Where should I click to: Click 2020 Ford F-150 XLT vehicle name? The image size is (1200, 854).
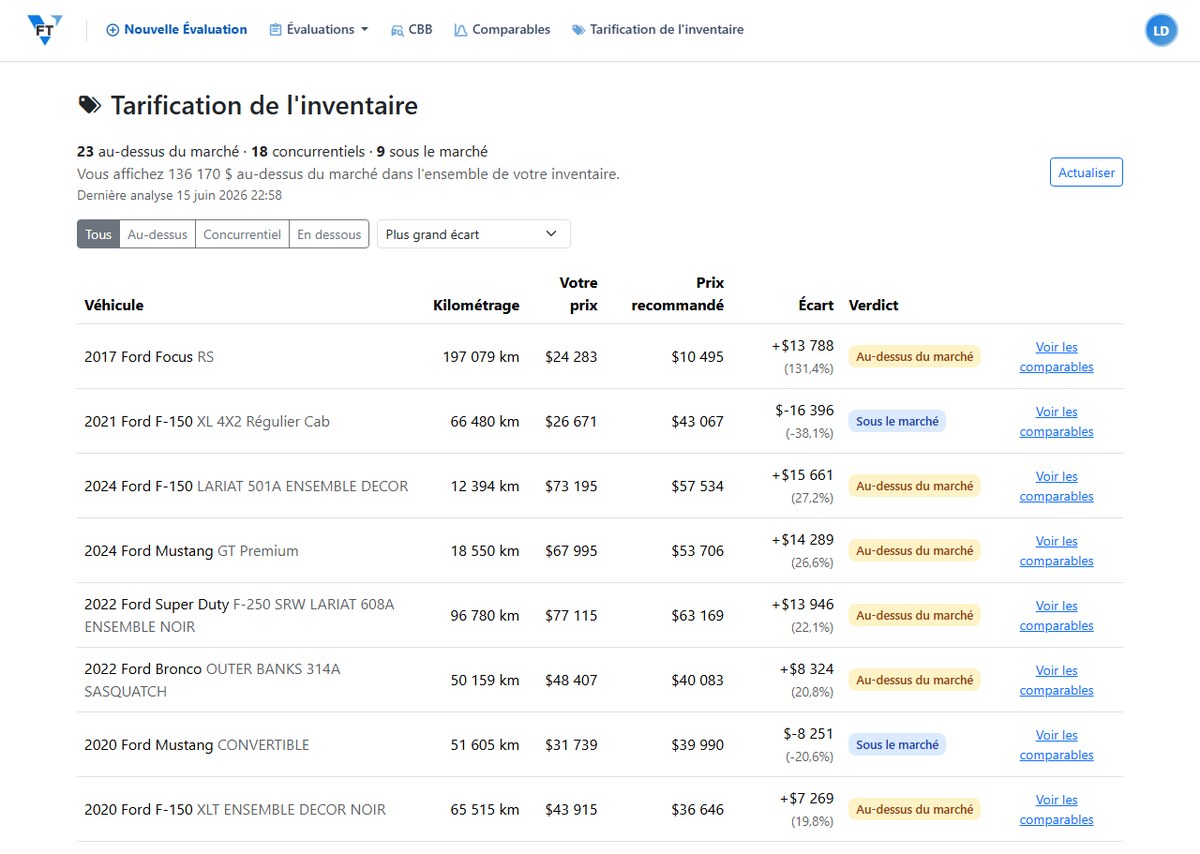point(235,810)
